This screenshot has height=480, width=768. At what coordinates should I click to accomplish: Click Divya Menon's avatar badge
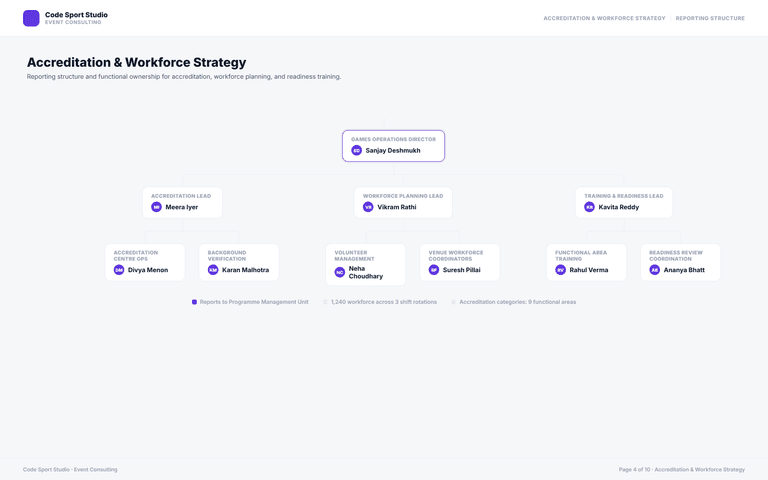click(x=119, y=270)
